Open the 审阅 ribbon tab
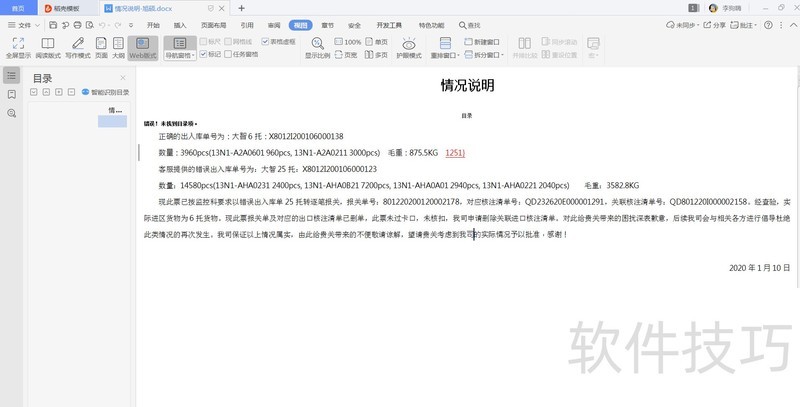The height and width of the screenshot is (407, 800). click(x=273, y=25)
